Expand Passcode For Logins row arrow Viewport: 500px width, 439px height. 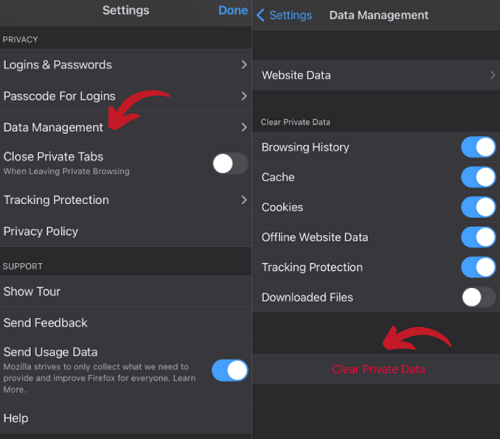(x=244, y=96)
